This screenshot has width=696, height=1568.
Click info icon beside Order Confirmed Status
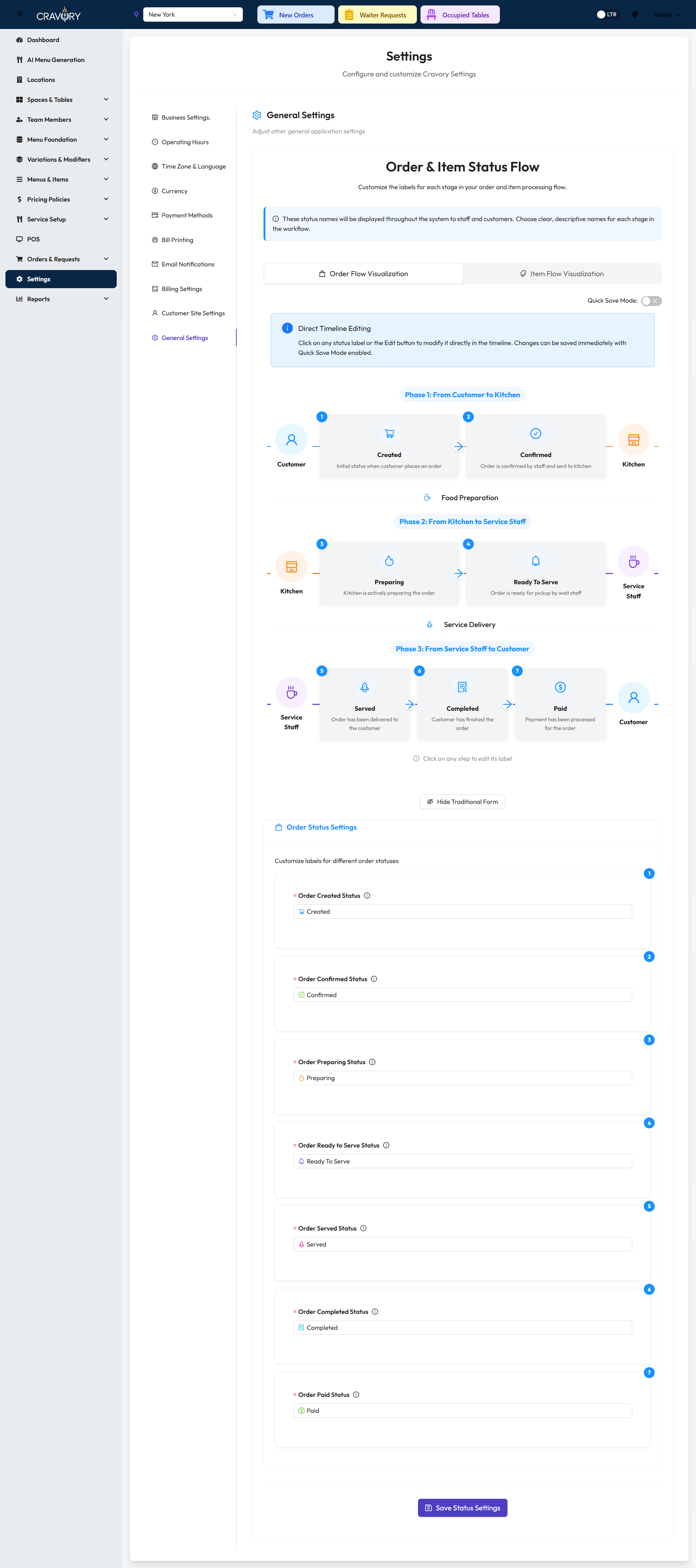(x=374, y=979)
